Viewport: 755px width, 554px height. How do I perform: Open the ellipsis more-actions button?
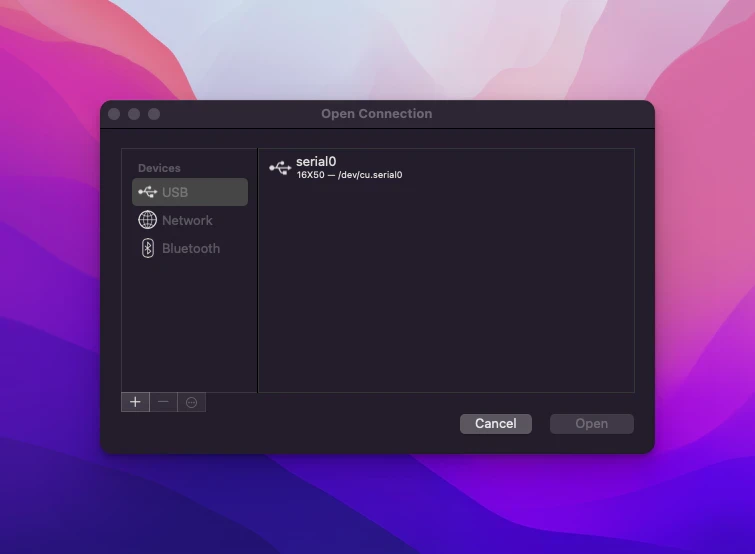coord(191,402)
